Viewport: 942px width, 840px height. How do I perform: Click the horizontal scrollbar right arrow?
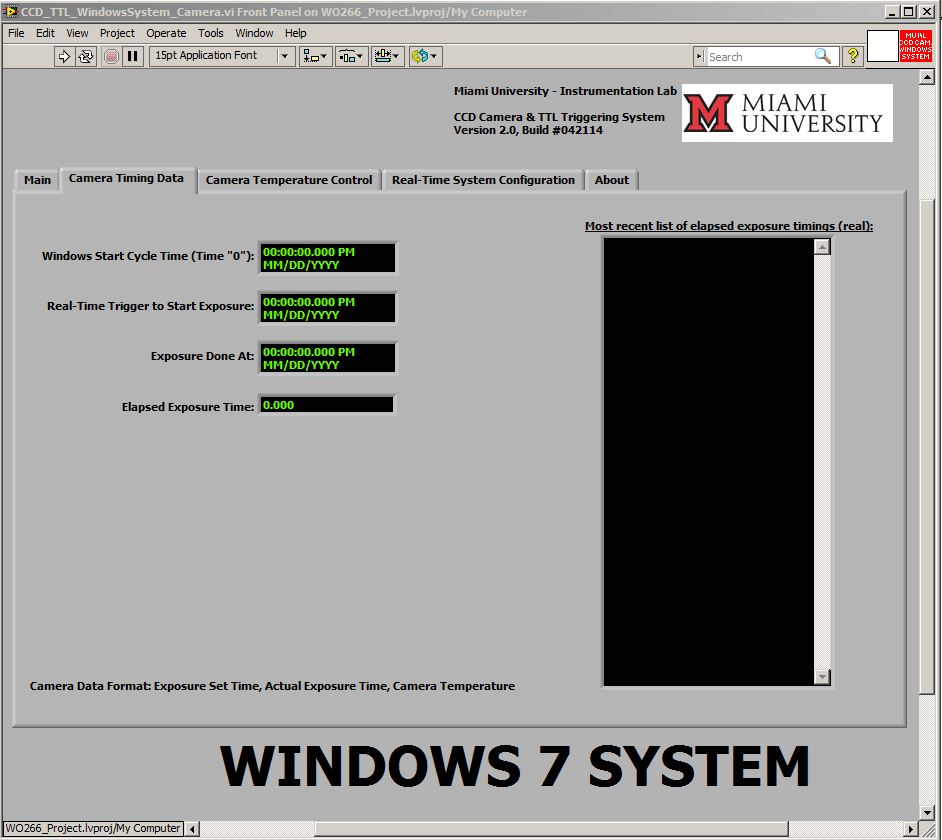(x=911, y=829)
